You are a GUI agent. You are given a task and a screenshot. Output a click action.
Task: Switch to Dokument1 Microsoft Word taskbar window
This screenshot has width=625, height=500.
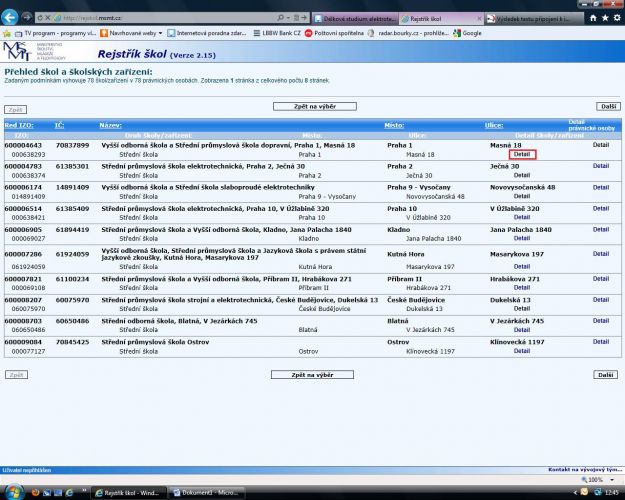click(x=207, y=493)
